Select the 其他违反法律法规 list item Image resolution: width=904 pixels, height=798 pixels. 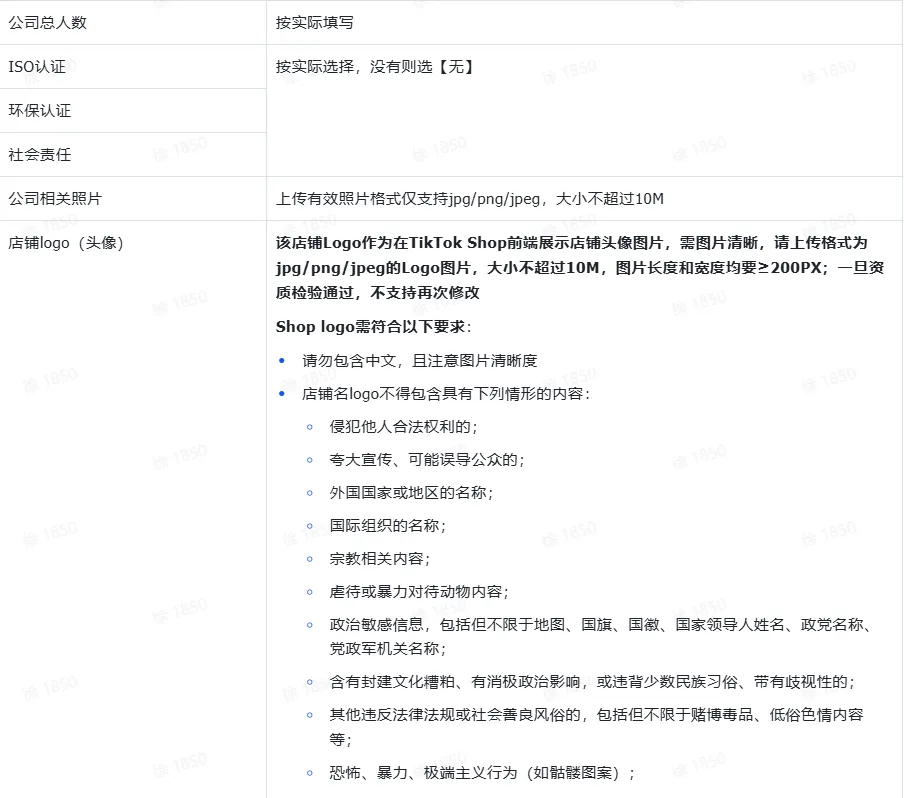[x=597, y=727]
